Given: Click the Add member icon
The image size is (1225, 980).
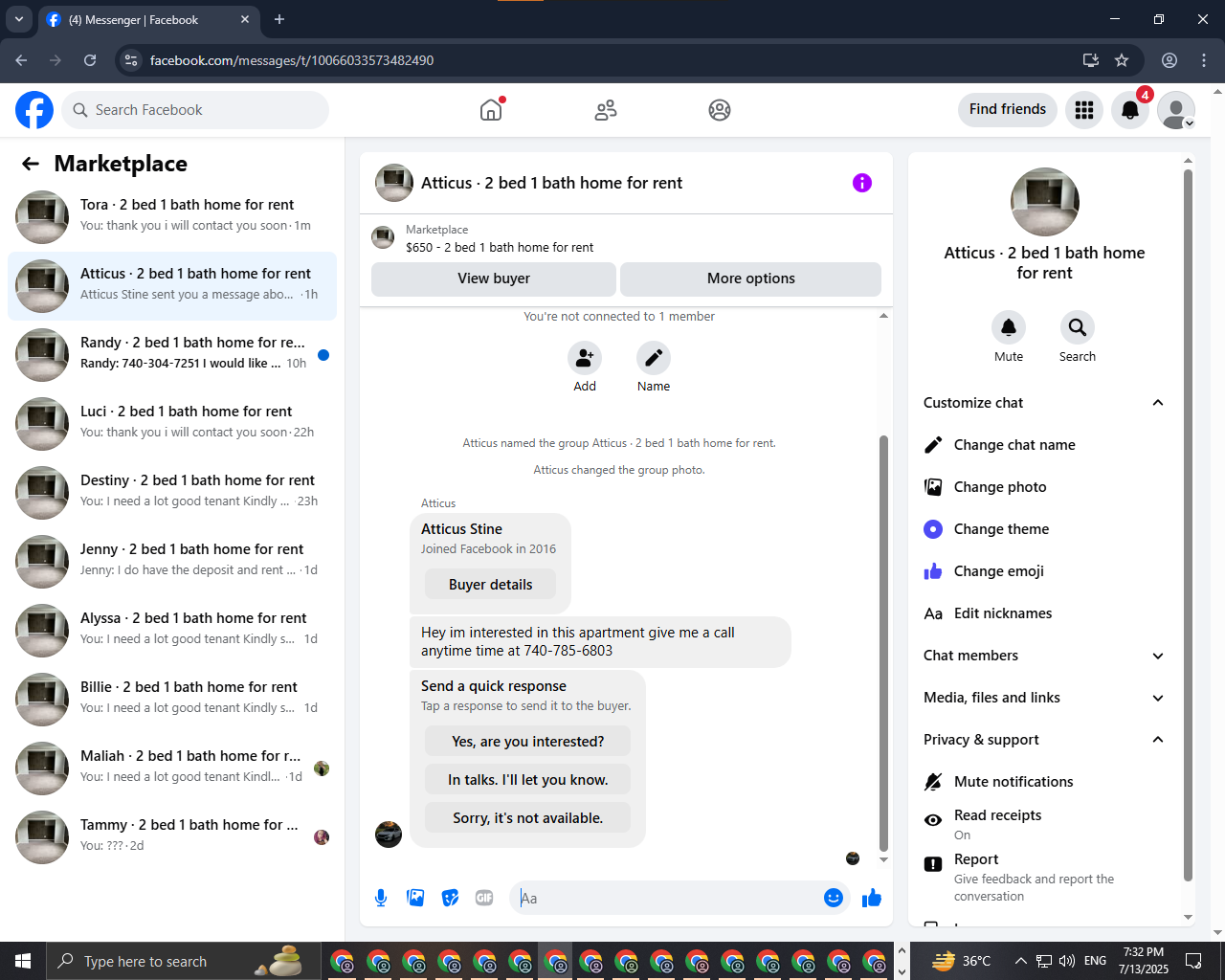Looking at the screenshot, I should pos(585,358).
